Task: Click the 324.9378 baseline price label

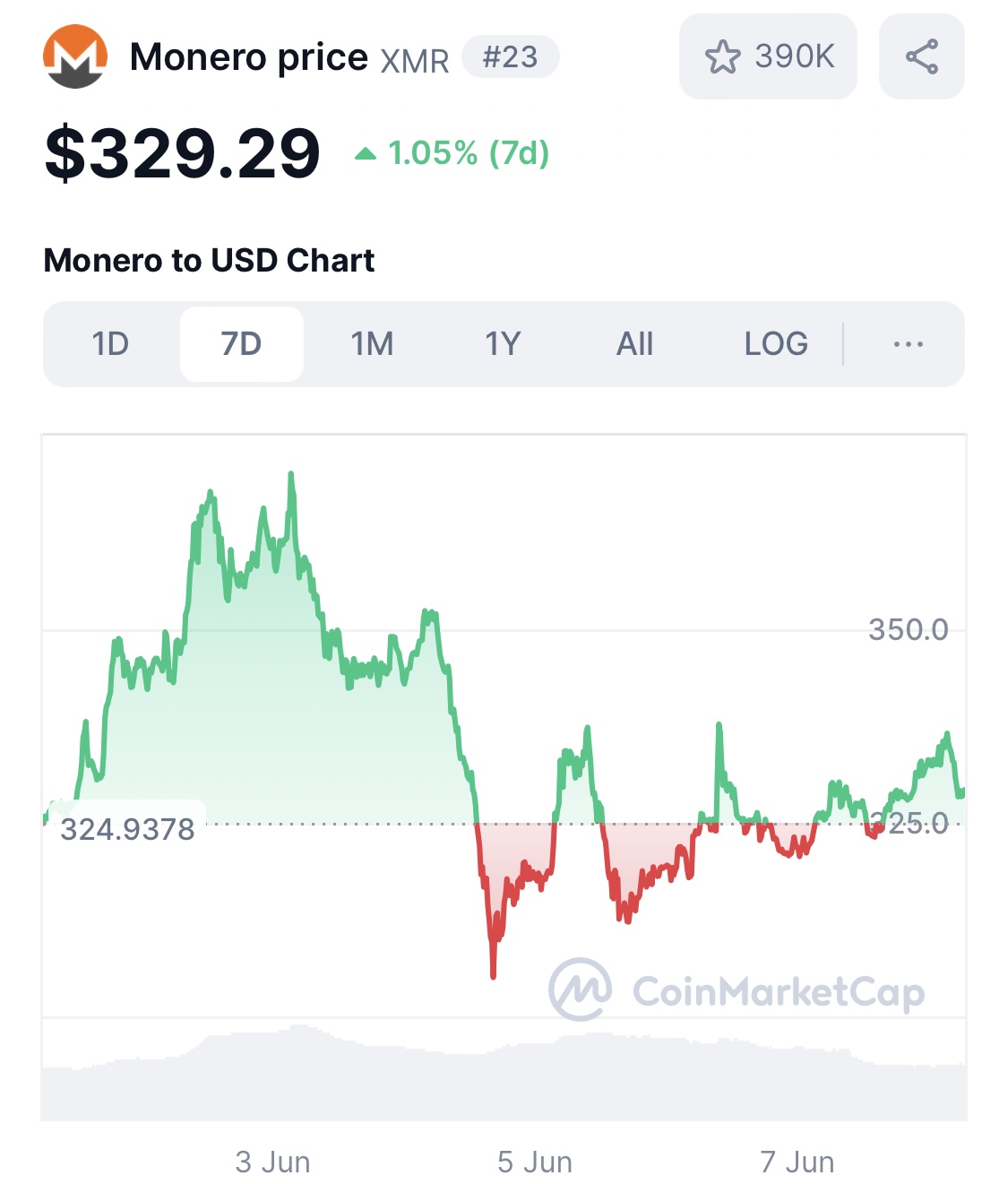Action: pyautogui.click(x=127, y=829)
